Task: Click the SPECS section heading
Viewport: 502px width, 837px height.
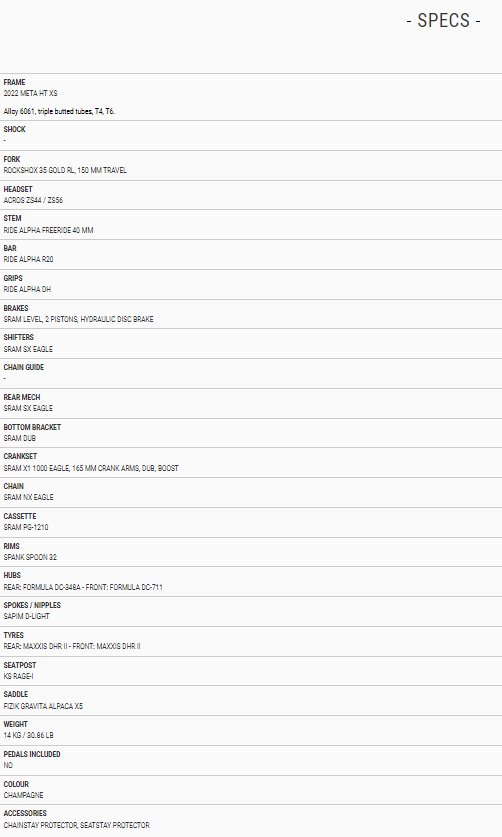Action: click(443, 20)
